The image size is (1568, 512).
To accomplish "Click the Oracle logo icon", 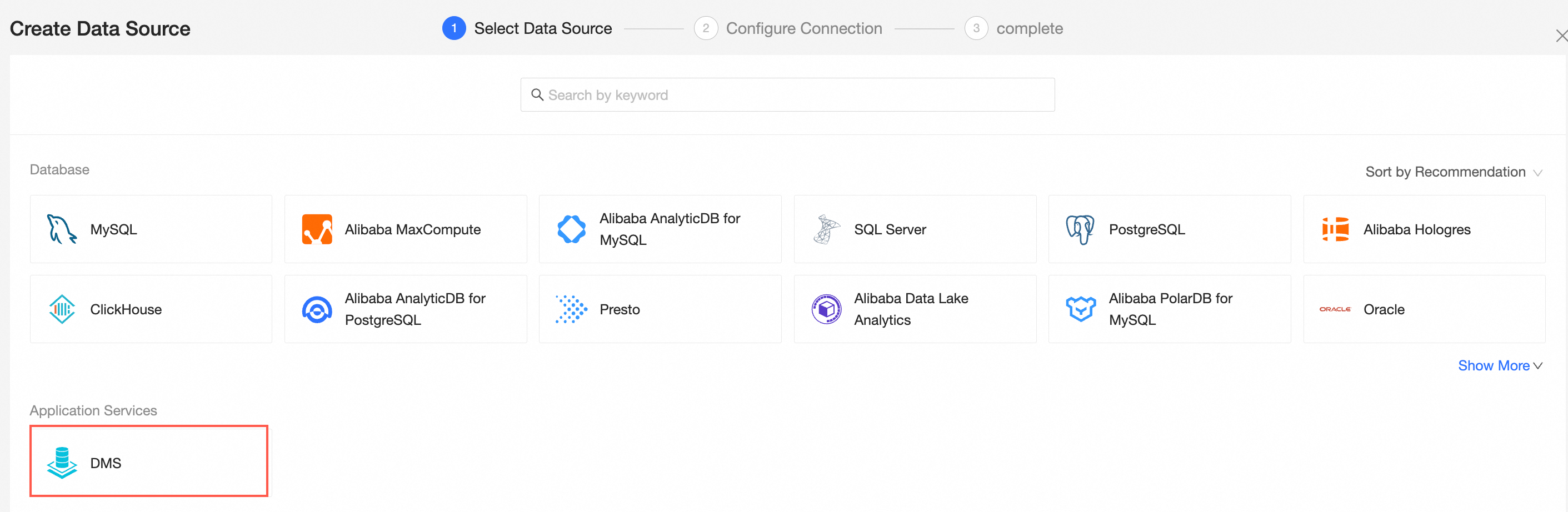I will click(x=1335, y=309).
